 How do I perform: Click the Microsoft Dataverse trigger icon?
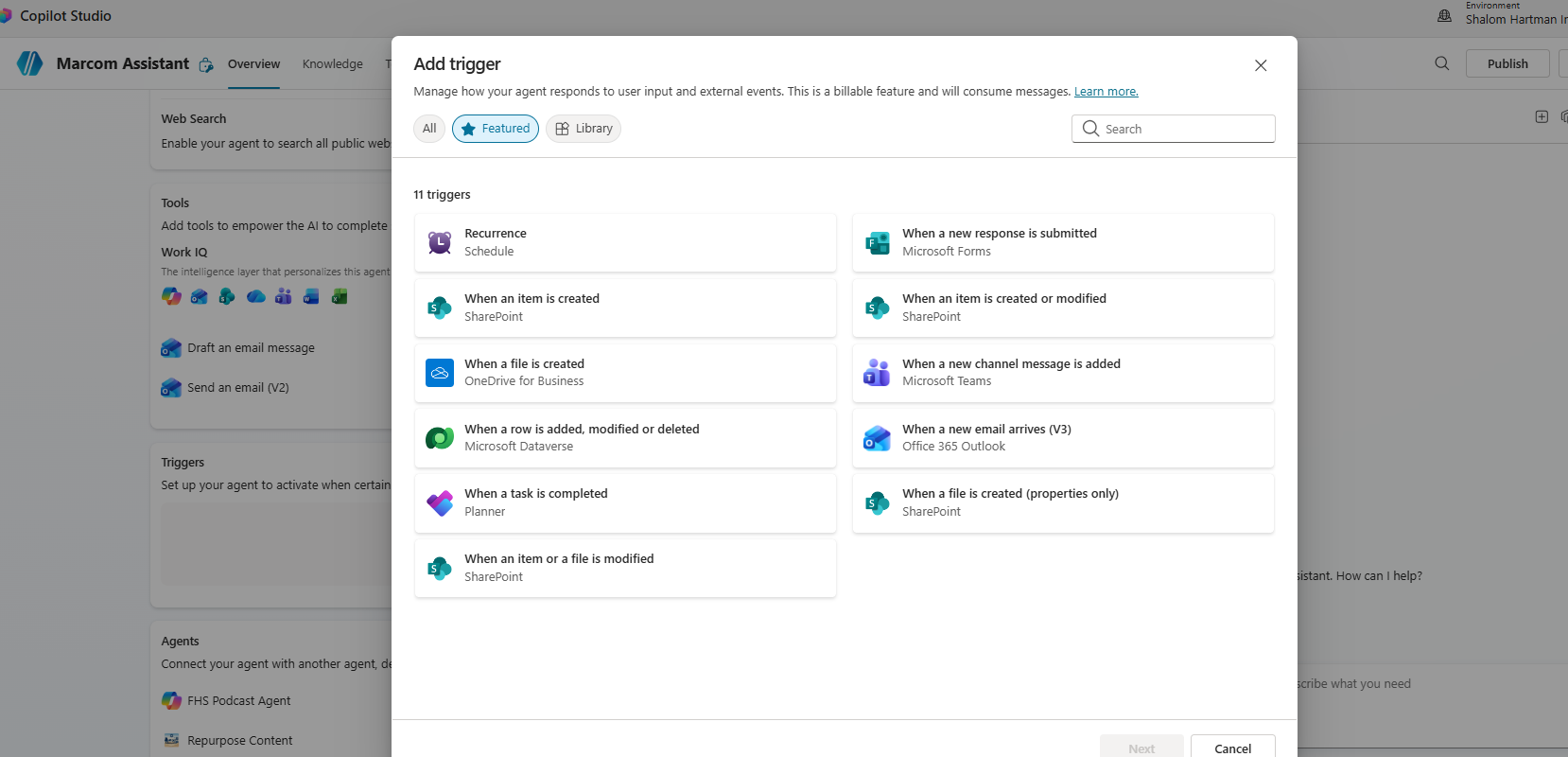click(440, 438)
